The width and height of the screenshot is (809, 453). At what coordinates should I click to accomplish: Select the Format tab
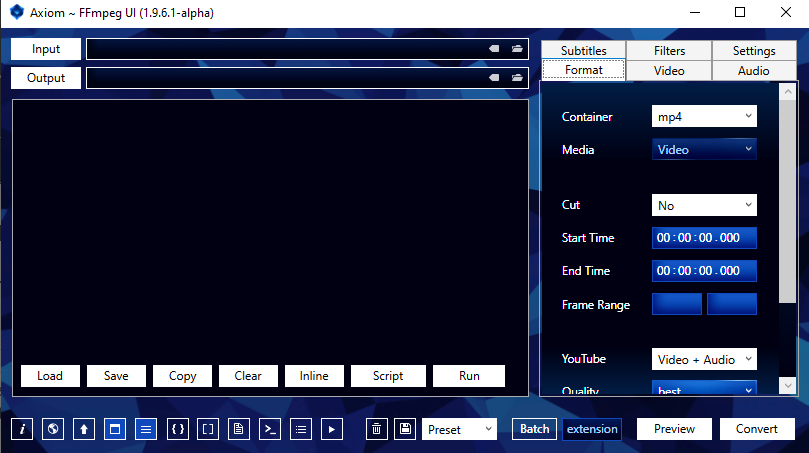584,70
